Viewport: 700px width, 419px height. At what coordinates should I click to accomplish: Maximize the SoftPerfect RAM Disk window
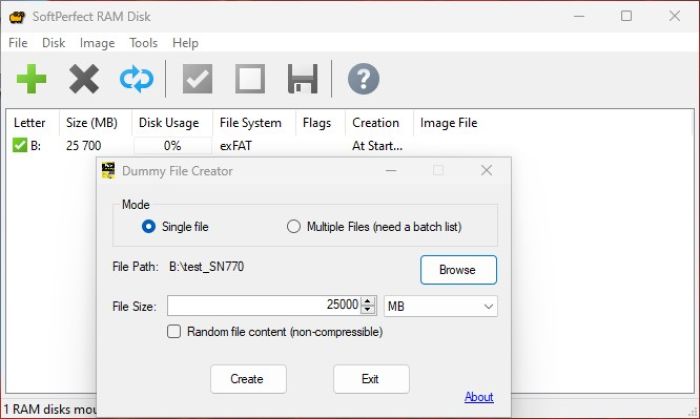626,17
